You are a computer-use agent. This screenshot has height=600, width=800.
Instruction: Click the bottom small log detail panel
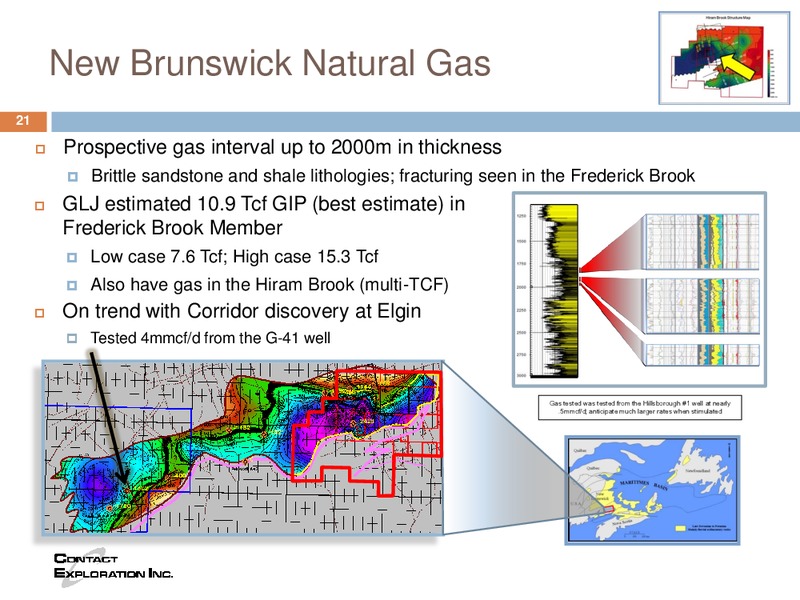tap(702, 355)
